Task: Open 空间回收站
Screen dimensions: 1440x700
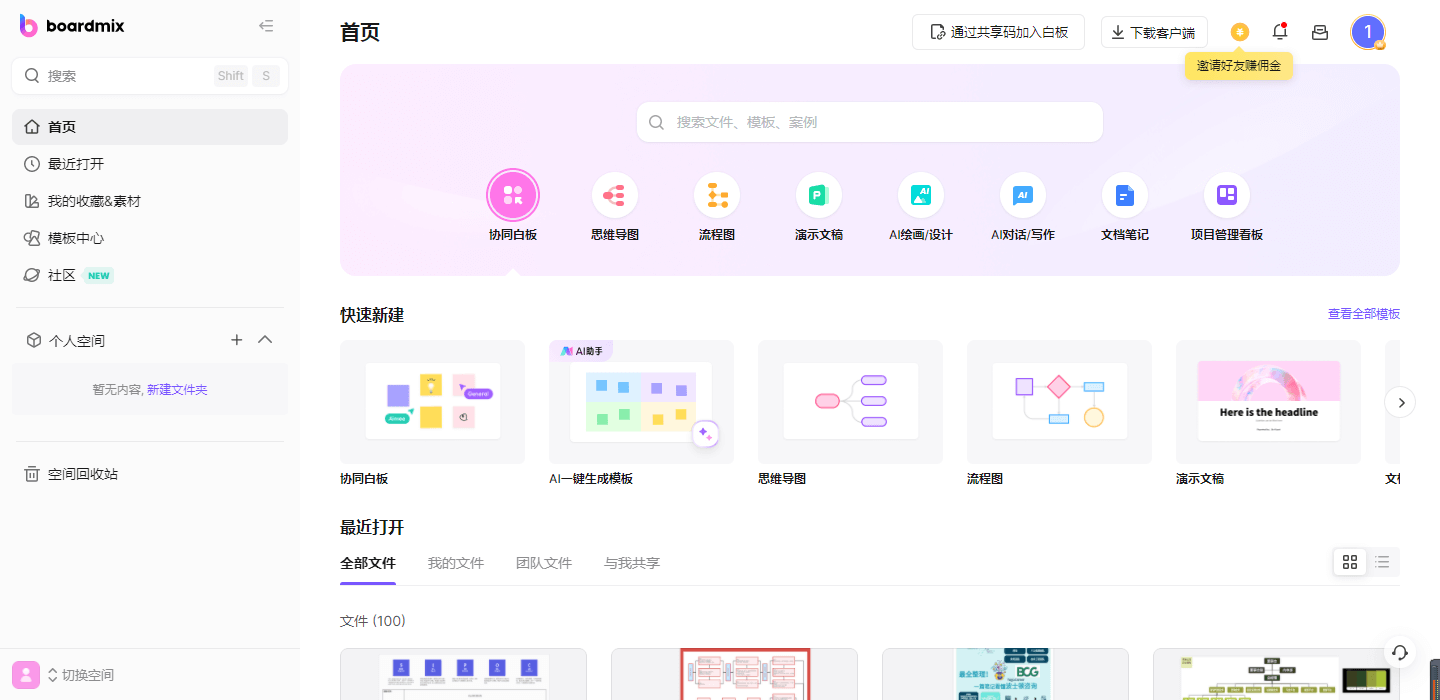Action: coord(150,474)
